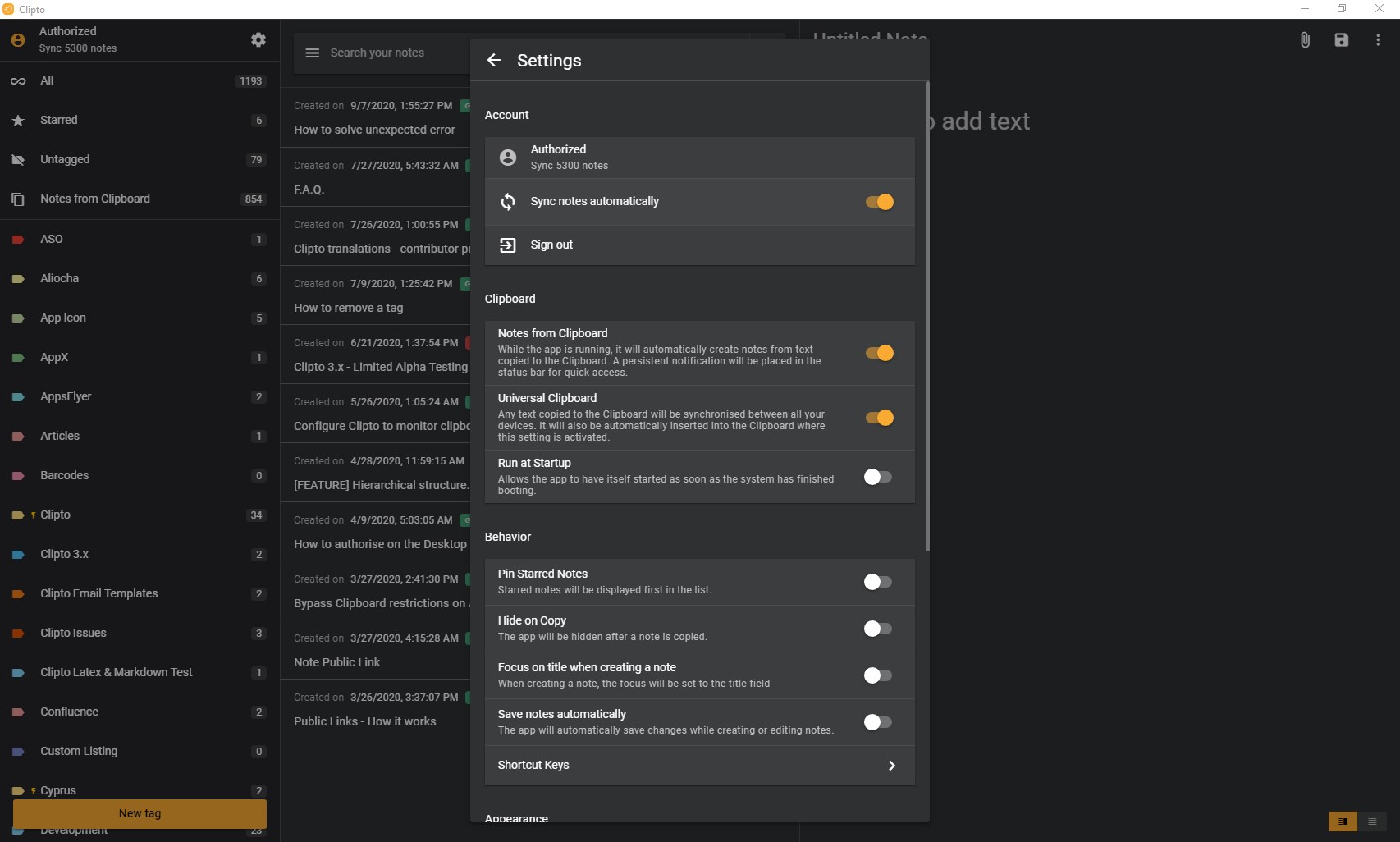Open the three-dot more options menu

tap(1378, 39)
